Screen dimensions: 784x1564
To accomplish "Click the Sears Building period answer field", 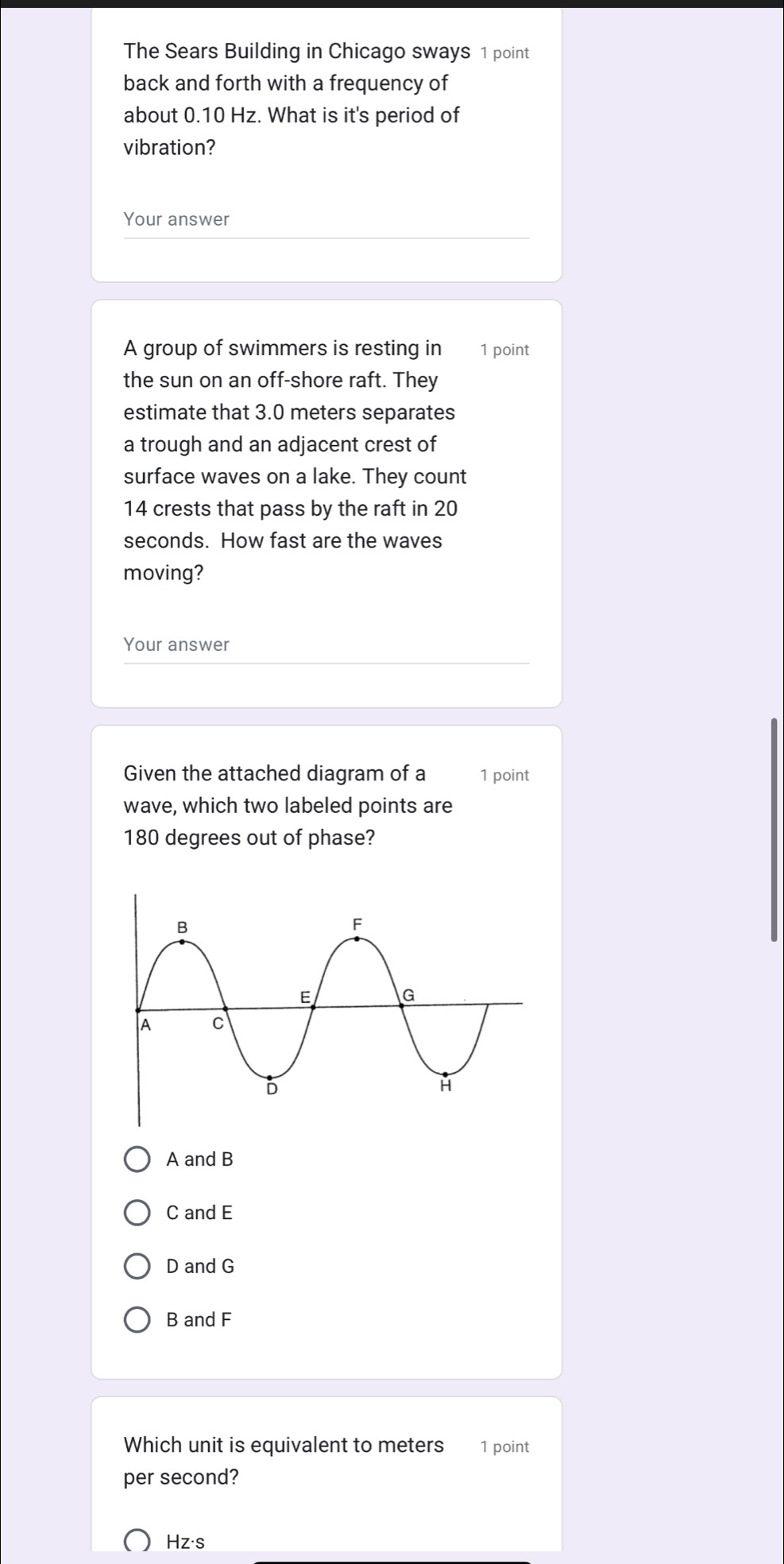I will tap(326, 220).
